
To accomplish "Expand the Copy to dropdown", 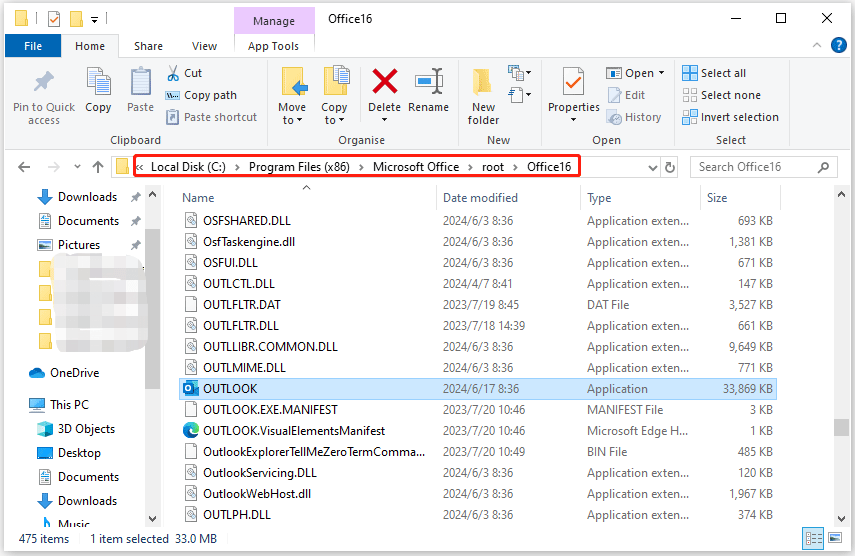I will click(334, 121).
